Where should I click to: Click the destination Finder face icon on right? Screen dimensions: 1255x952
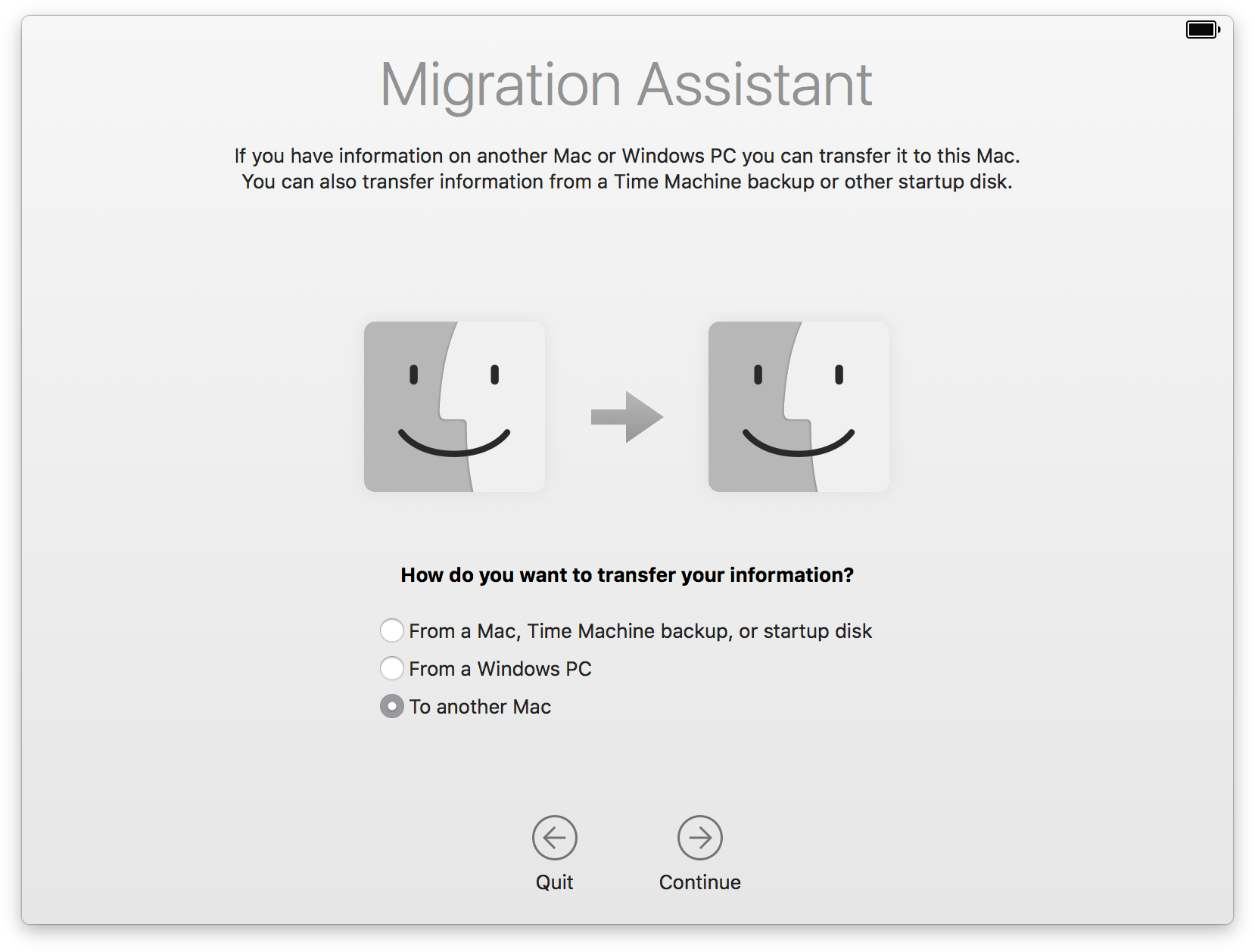click(x=799, y=406)
